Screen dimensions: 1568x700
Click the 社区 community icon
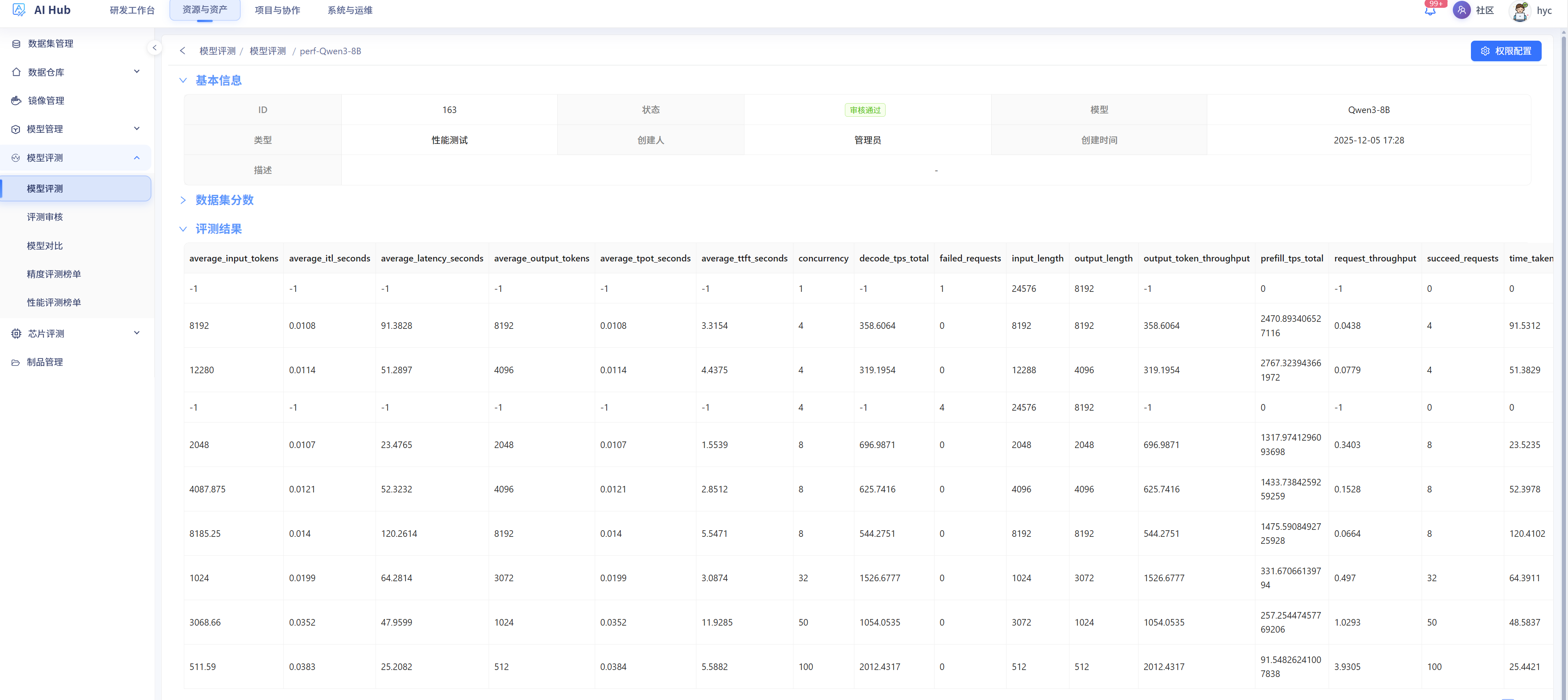pos(1461,10)
